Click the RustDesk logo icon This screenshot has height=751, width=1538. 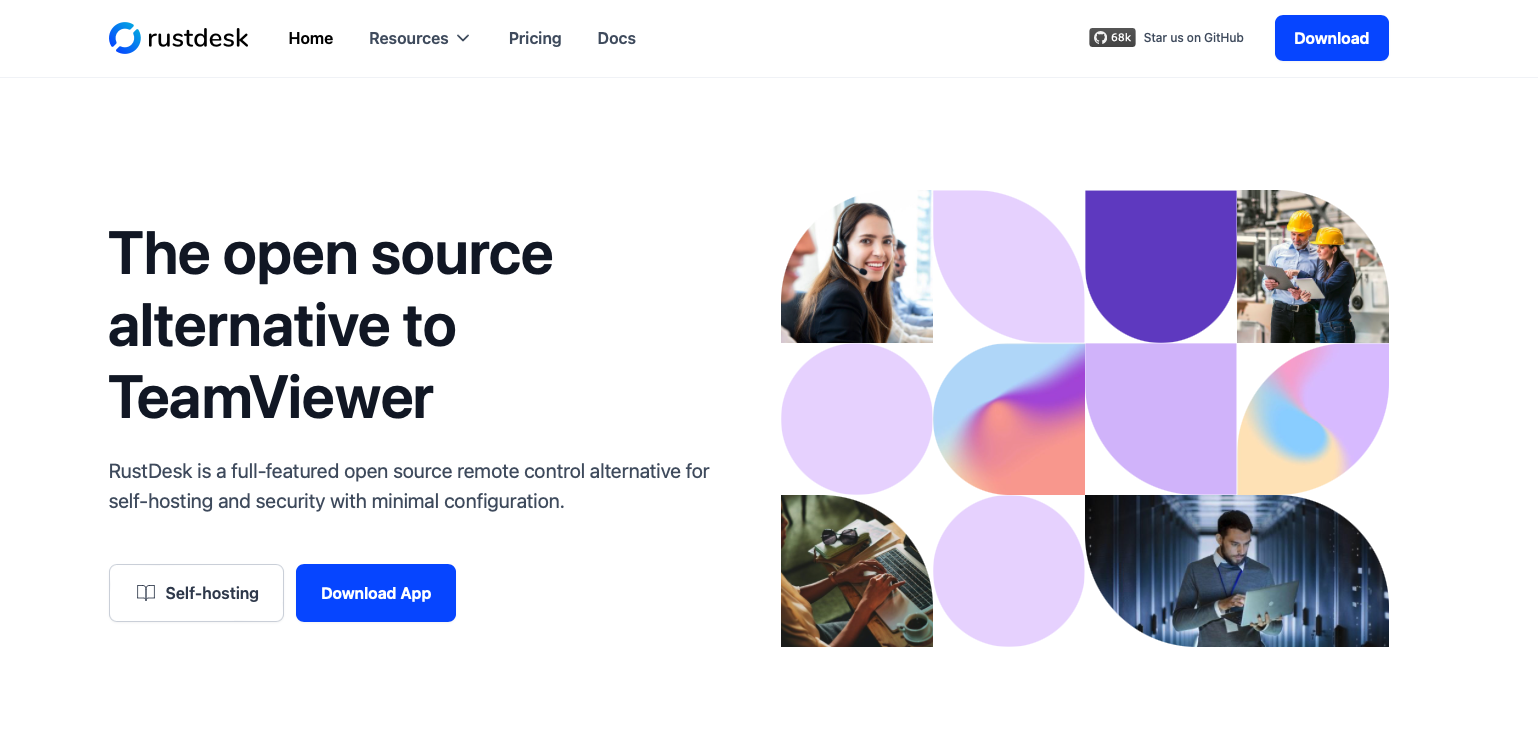tap(125, 38)
